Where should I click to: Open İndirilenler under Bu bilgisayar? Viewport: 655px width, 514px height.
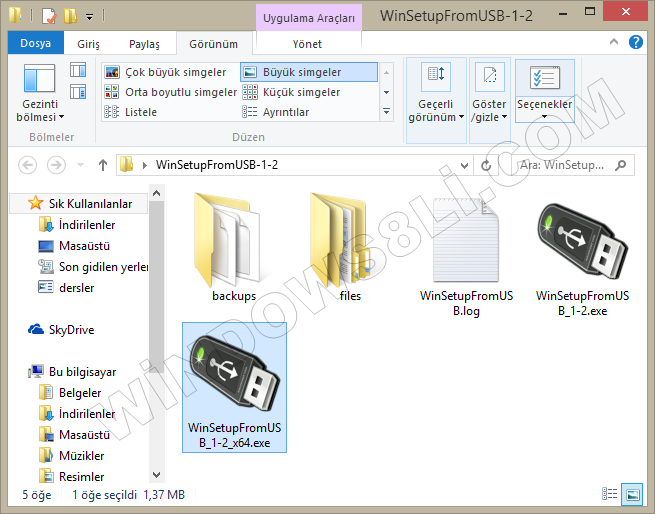pyautogui.click(x=87, y=414)
